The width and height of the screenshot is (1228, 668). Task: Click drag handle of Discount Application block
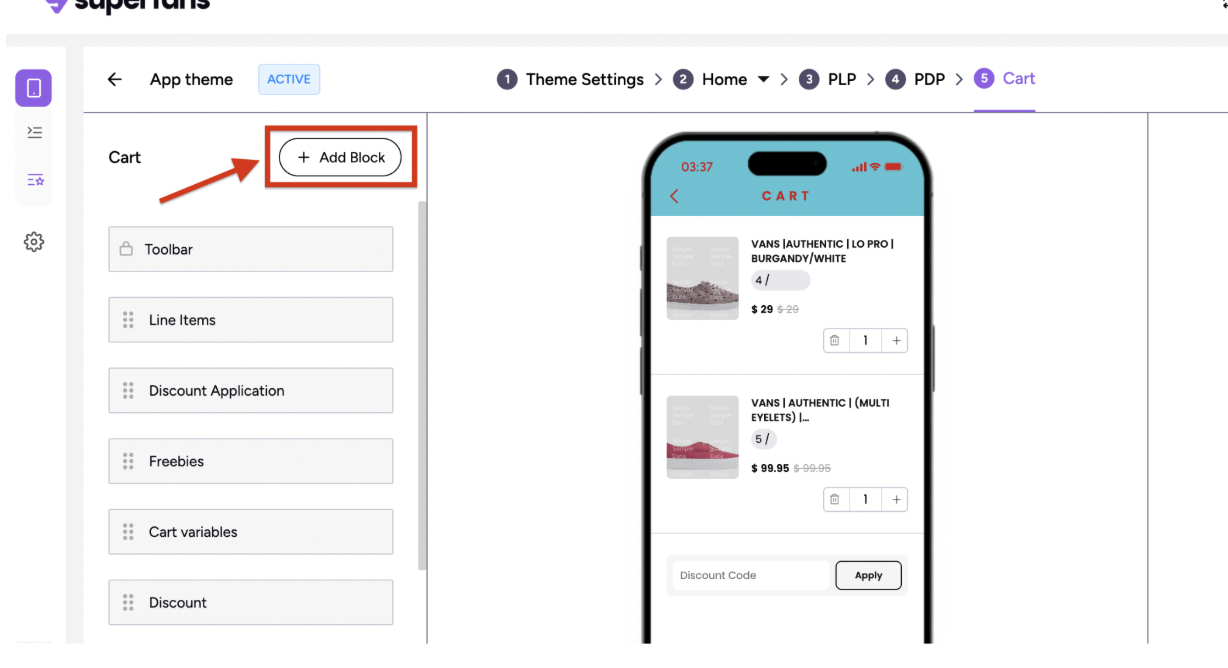(128, 391)
